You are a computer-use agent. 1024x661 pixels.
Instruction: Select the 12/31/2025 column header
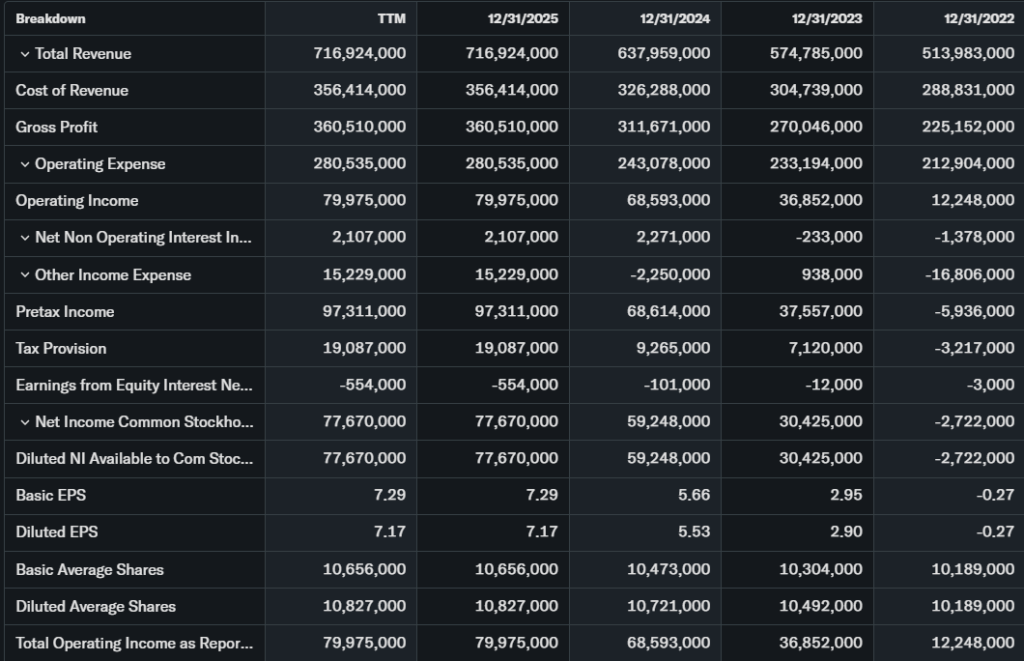tap(524, 18)
